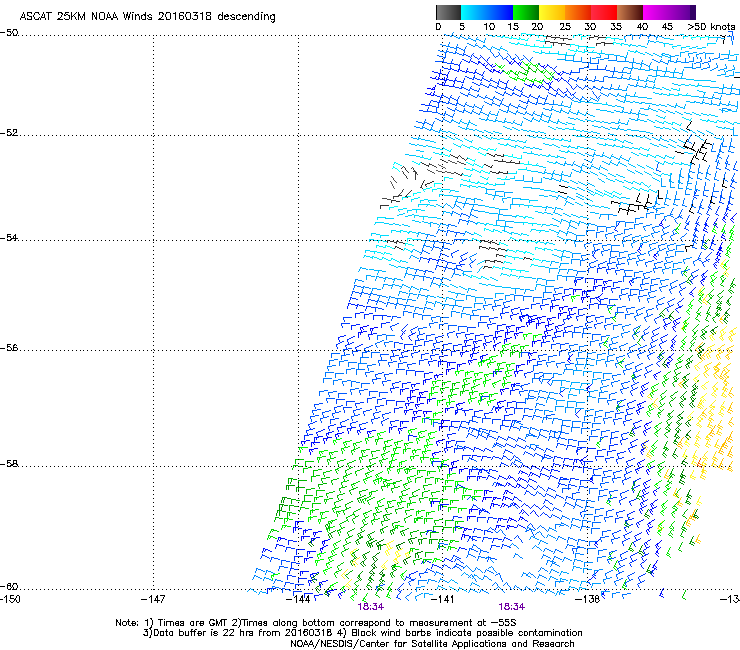Click the yellow 20-25 knots legend swatch
740x650 pixels.
click(552, 12)
